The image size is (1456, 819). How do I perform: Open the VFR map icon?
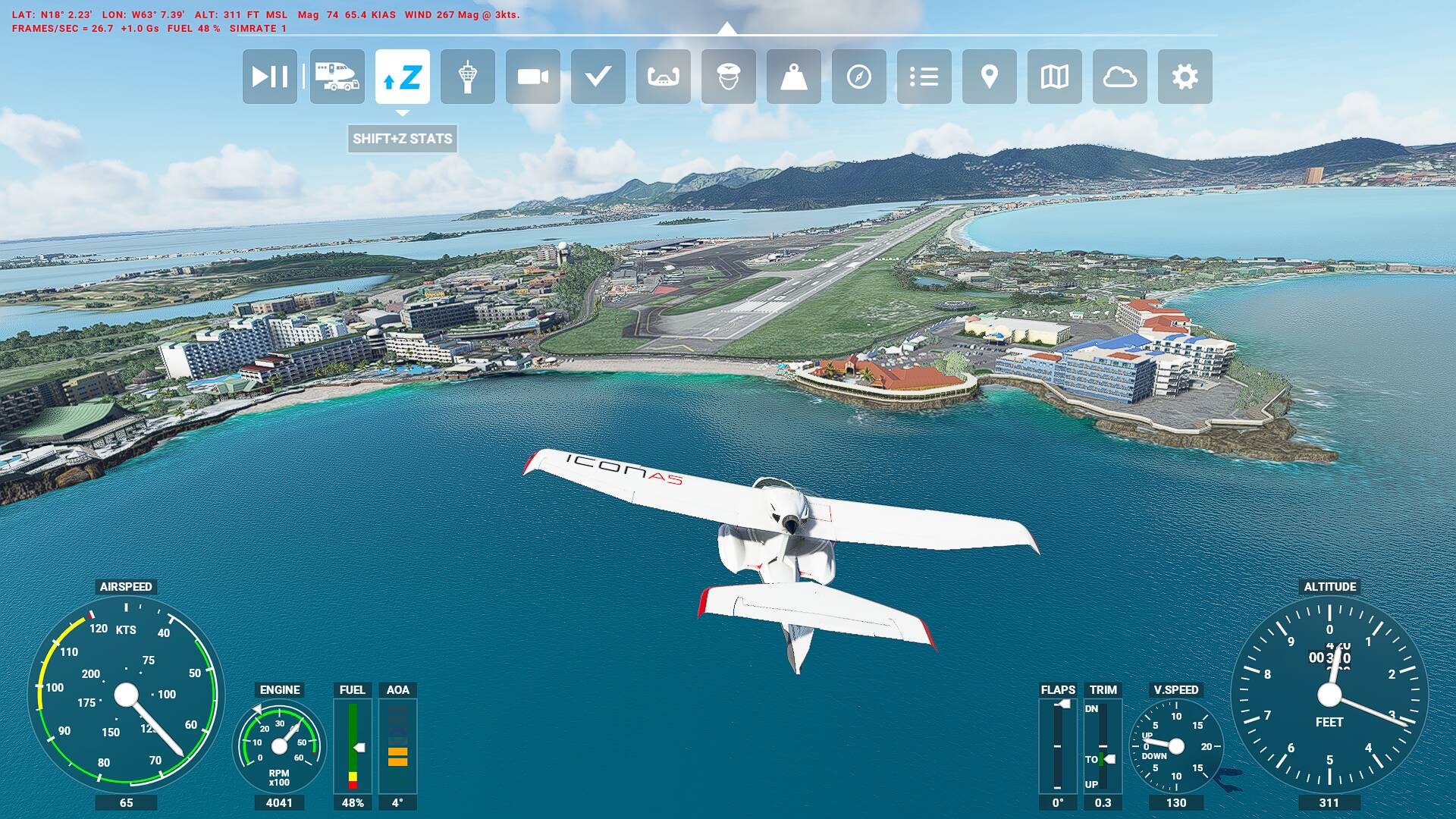(1054, 77)
